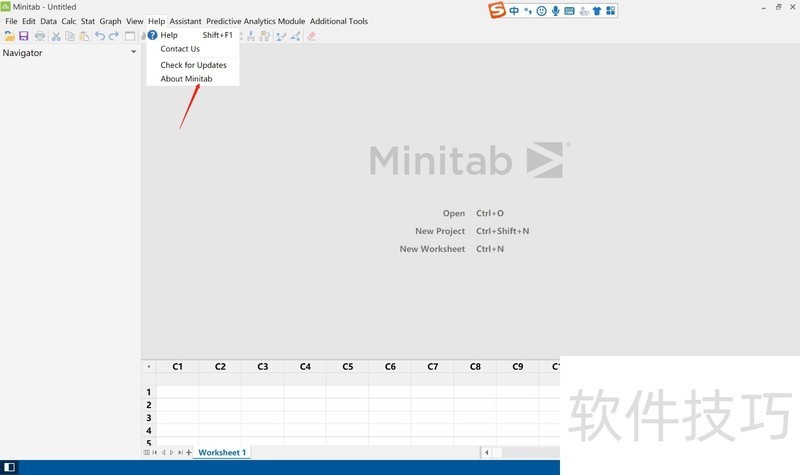This screenshot has height=475, width=800.
Task: Open the Predictive Analytics Module menu
Action: click(x=256, y=21)
